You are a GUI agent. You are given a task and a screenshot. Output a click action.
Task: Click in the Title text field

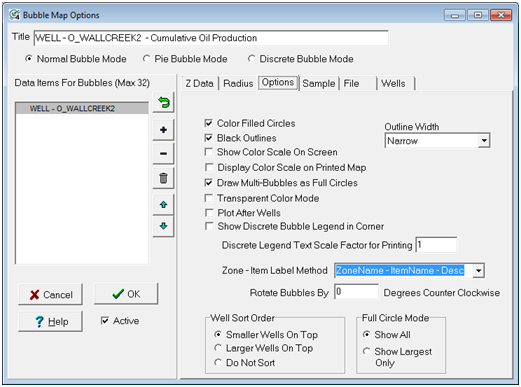[211, 38]
